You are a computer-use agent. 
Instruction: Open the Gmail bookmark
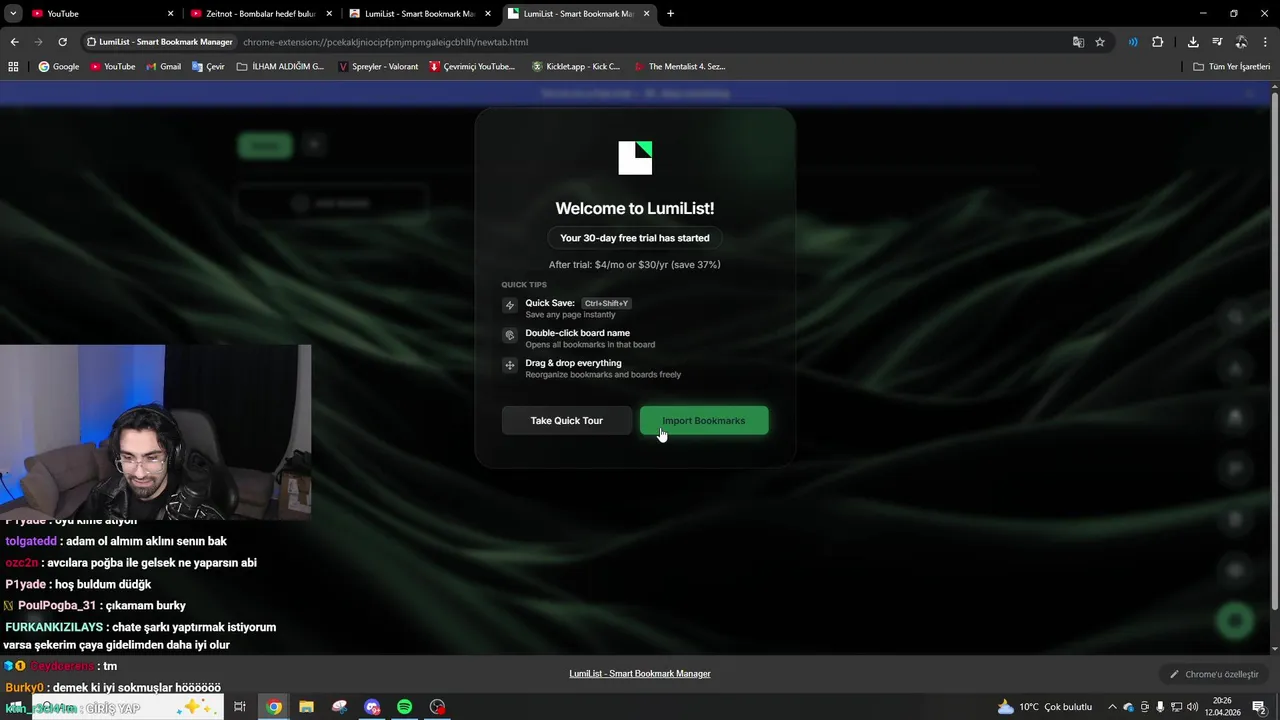point(163,67)
